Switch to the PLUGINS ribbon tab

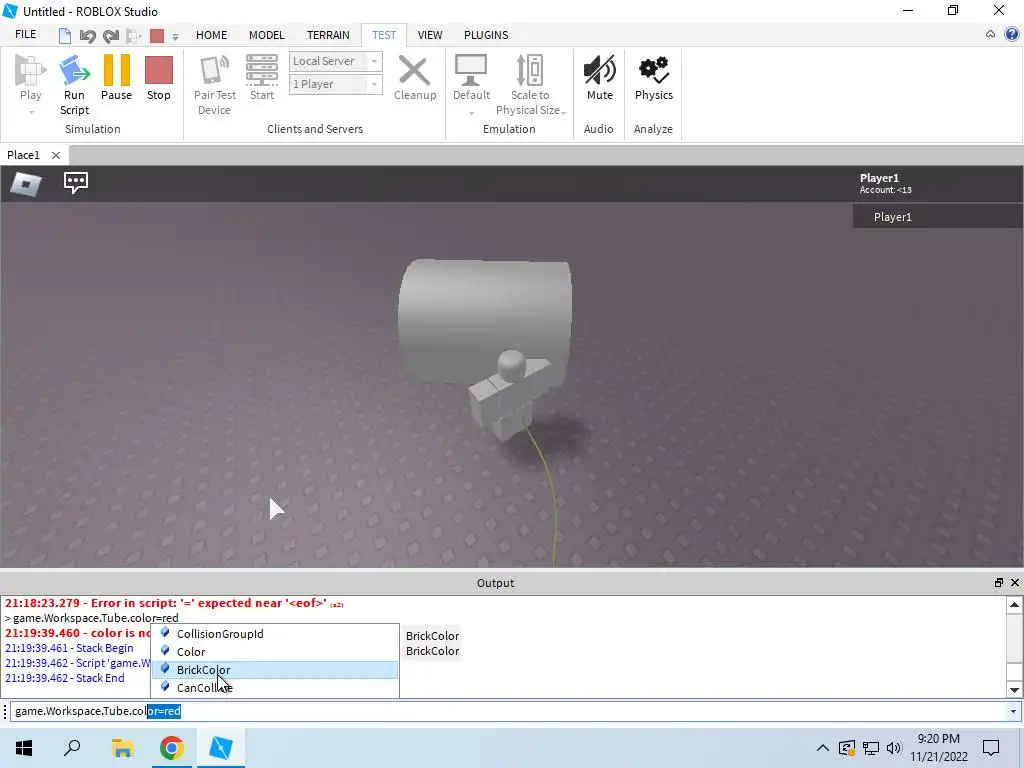(486, 35)
